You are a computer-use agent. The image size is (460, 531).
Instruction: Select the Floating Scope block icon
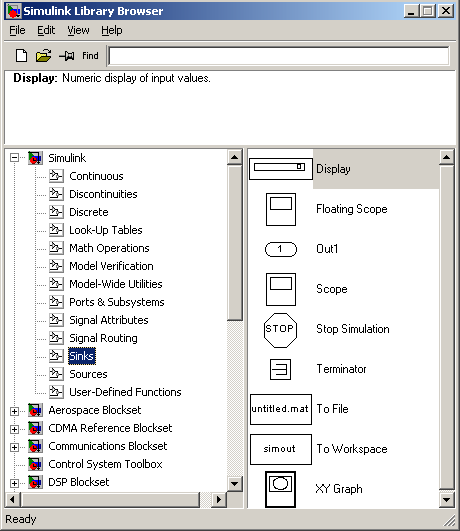(281, 209)
